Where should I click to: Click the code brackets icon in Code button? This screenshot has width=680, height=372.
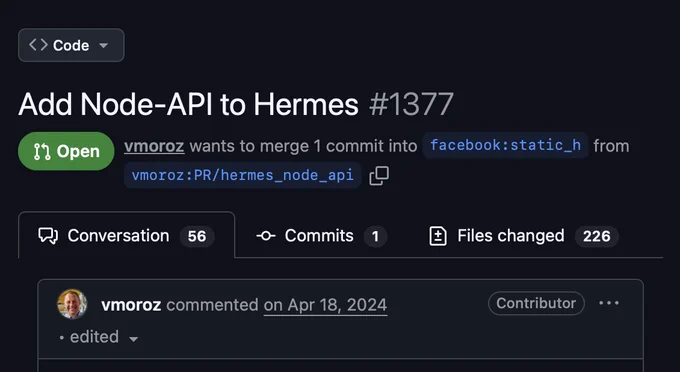[x=38, y=45]
